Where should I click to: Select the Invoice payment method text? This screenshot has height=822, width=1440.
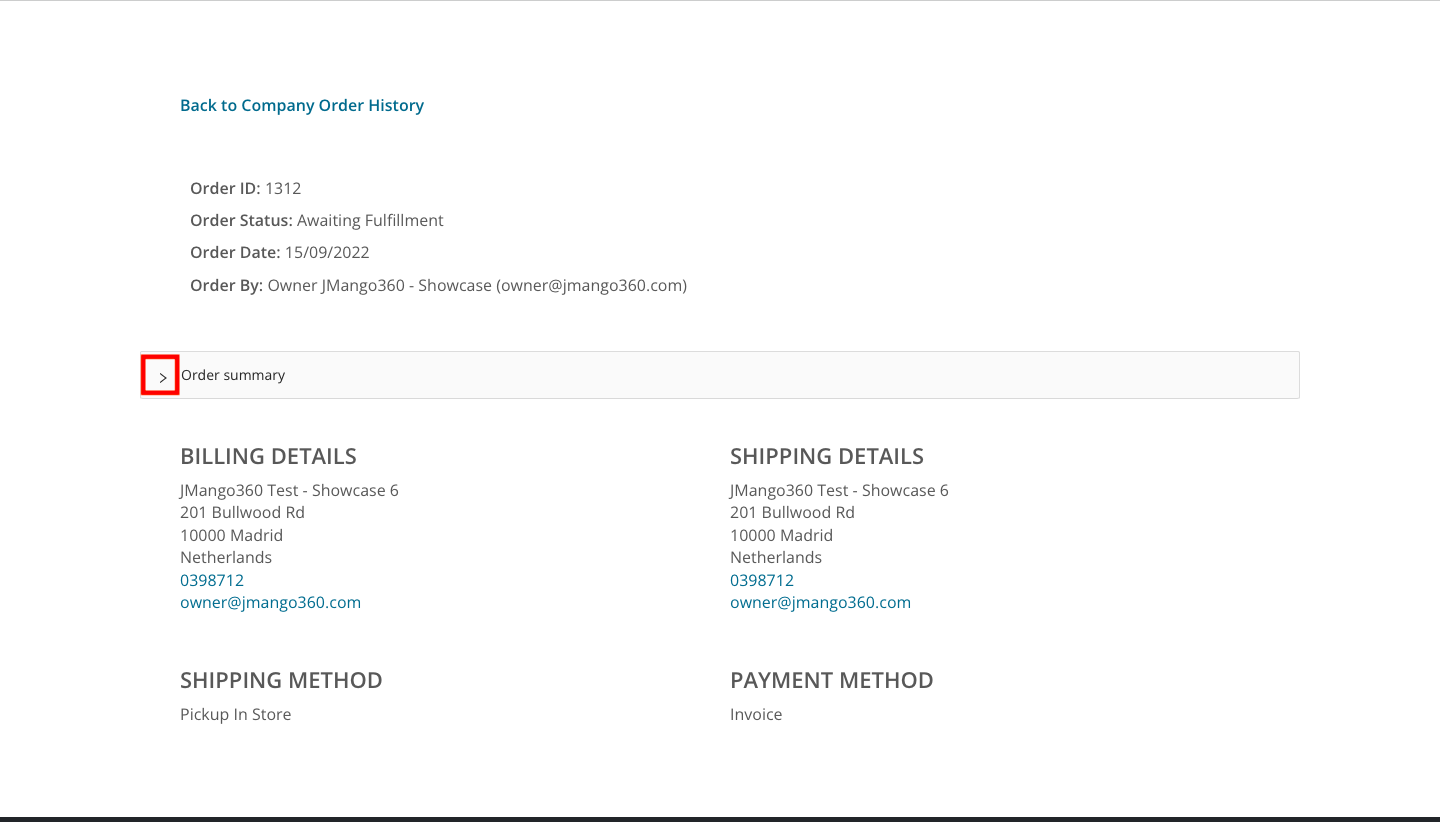[756, 714]
